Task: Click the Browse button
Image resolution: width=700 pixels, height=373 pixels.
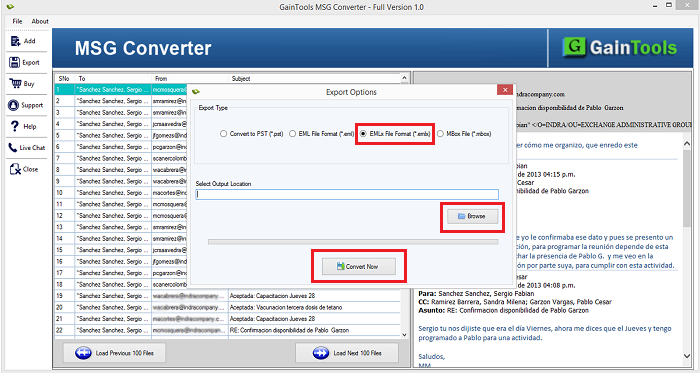Action: click(x=472, y=216)
